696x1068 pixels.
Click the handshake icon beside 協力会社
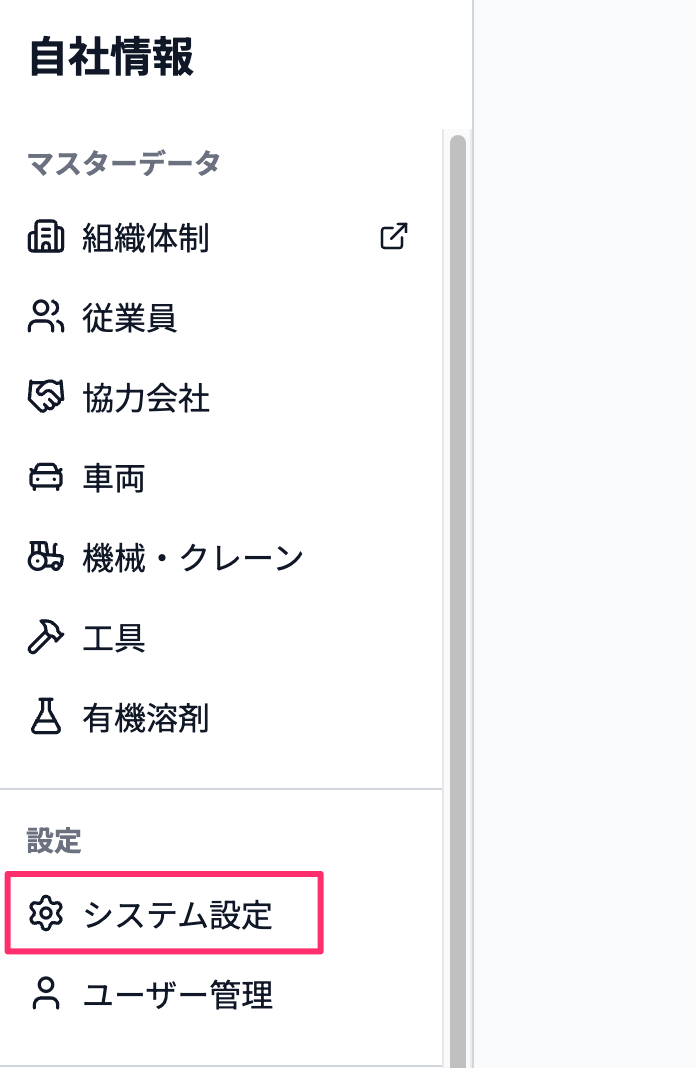click(x=46, y=396)
